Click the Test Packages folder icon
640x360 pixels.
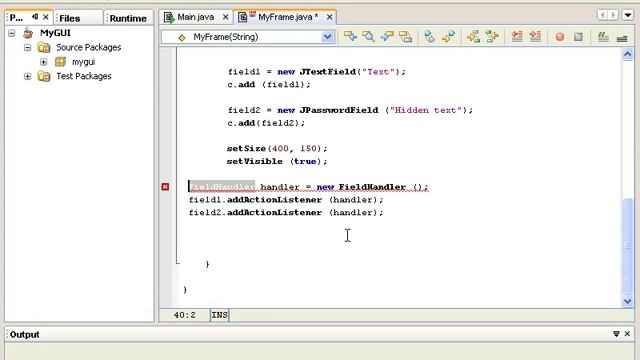(x=44, y=76)
